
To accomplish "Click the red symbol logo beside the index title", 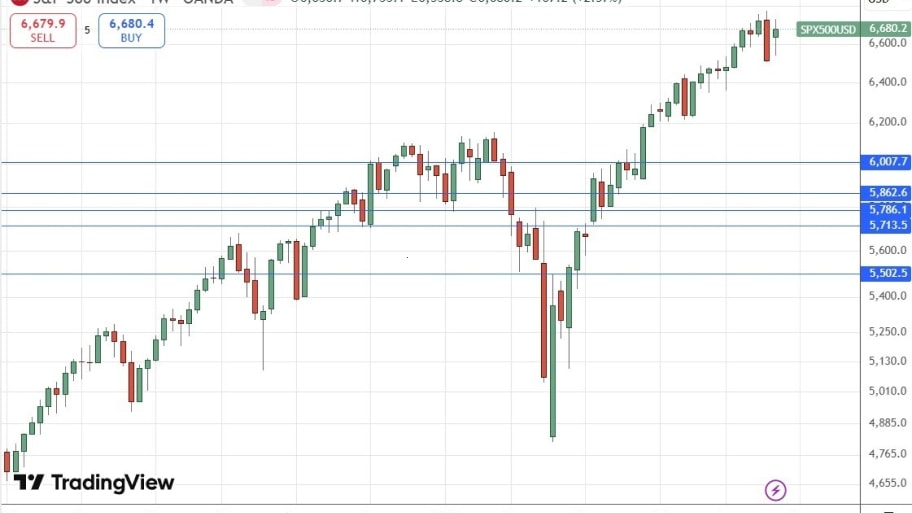I will click(6, 2).
